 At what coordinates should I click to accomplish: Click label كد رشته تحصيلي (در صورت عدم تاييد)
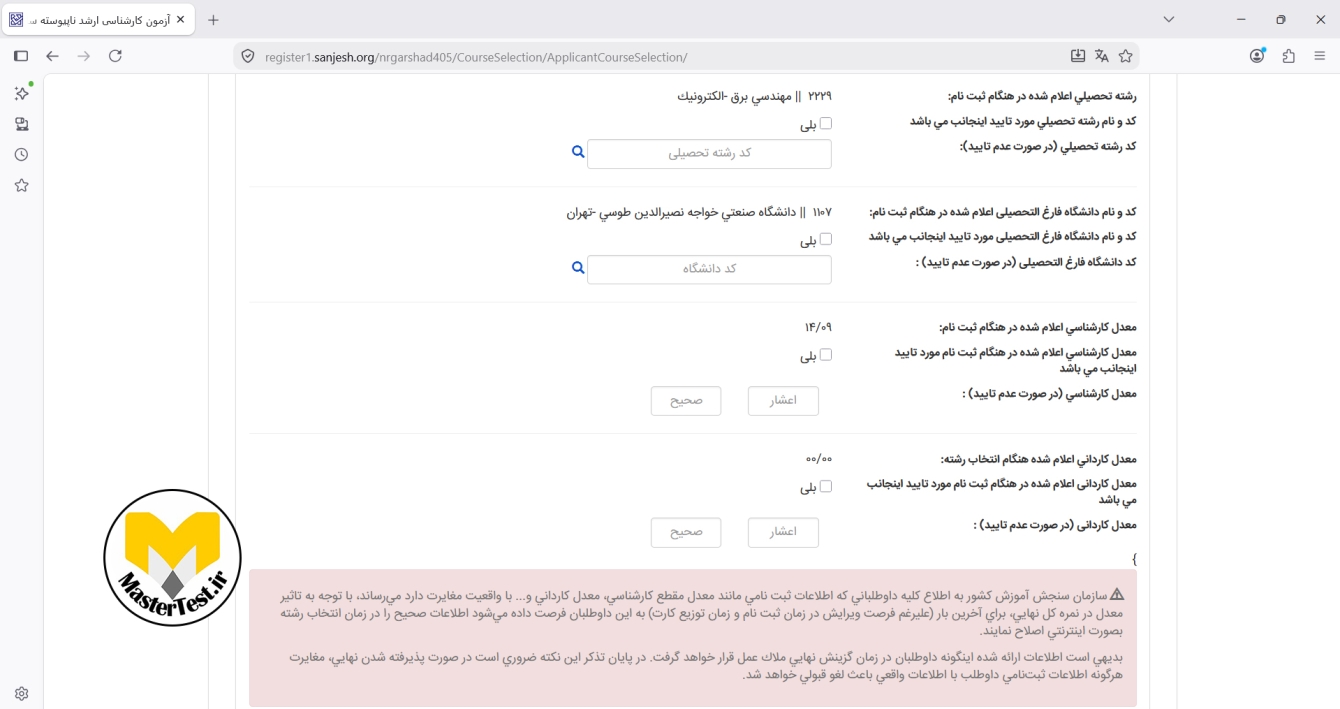tap(1048, 146)
